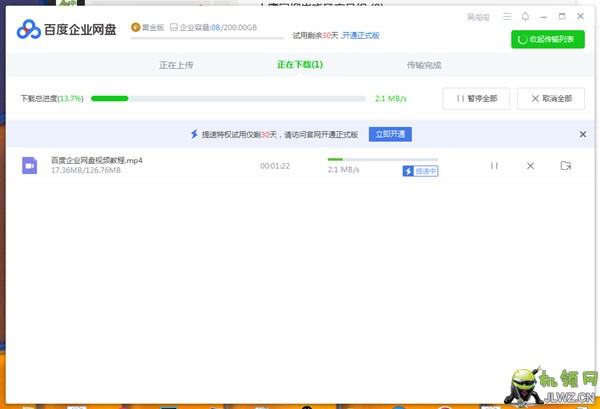Cancel the mp4 file download
Screen dimensions: 600x409
[530, 166]
